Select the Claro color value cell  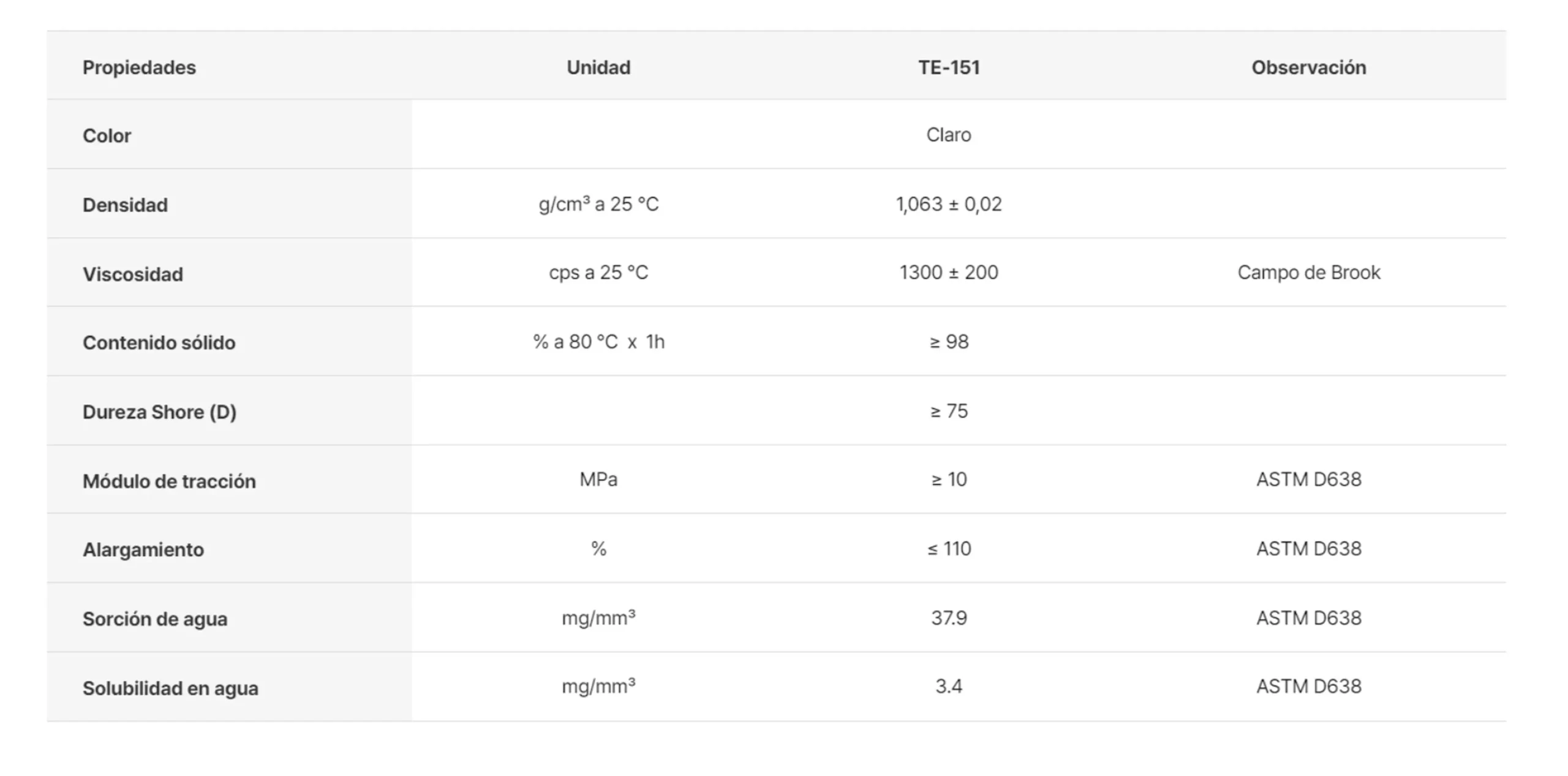click(x=948, y=135)
